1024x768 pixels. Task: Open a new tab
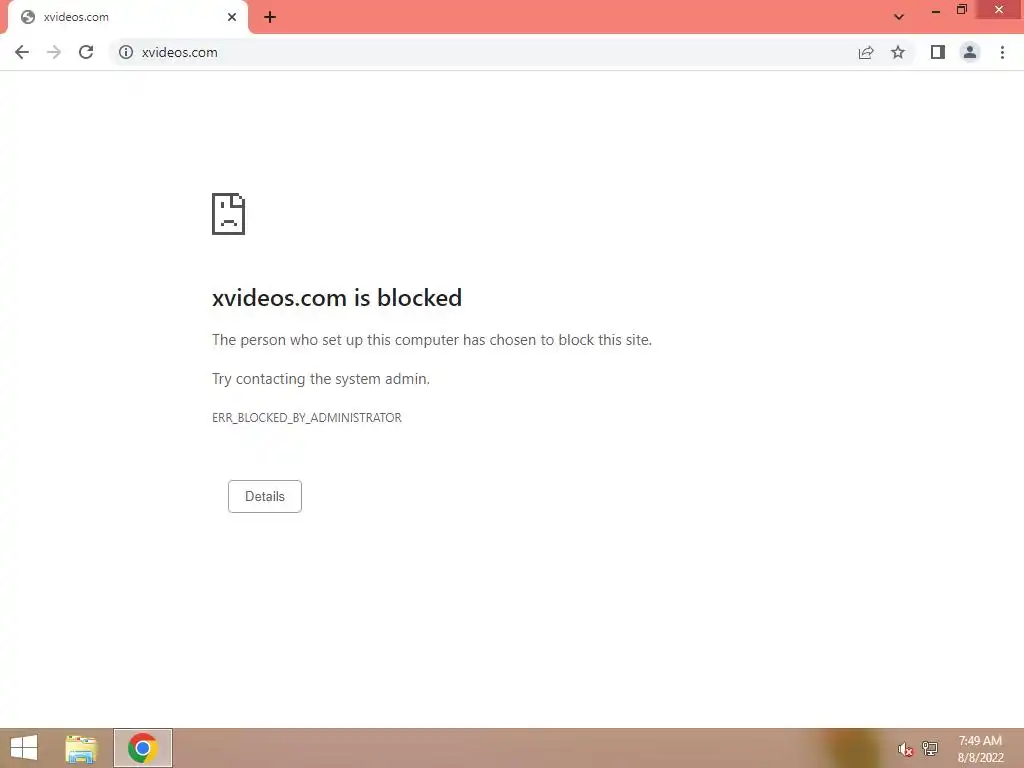pyautogui.click(x=270, y=18)
